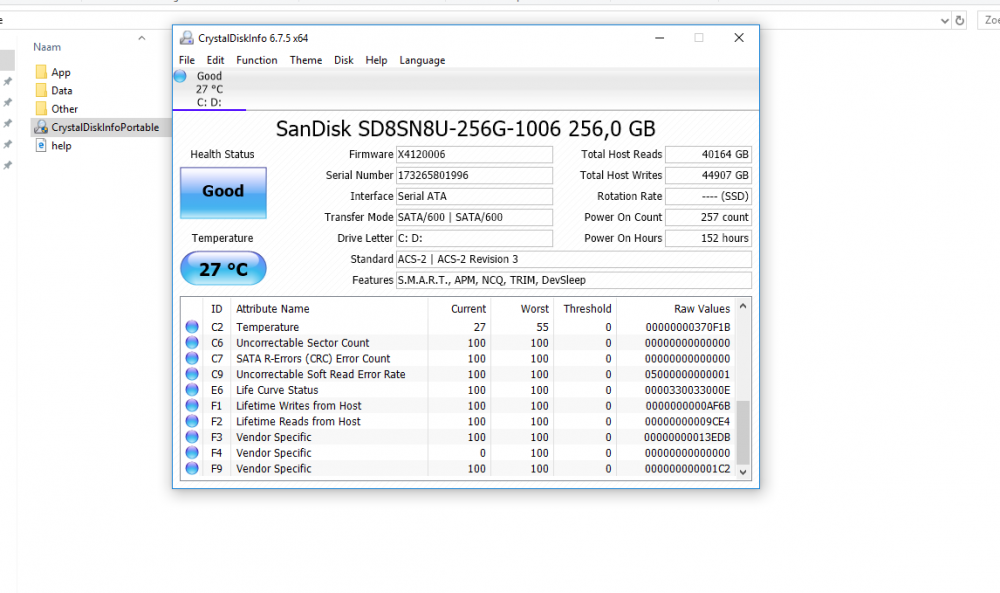Viewport: 1000px width, 593px height.
Task: Click the Data folder icon
Action: (x=41, y=90)
